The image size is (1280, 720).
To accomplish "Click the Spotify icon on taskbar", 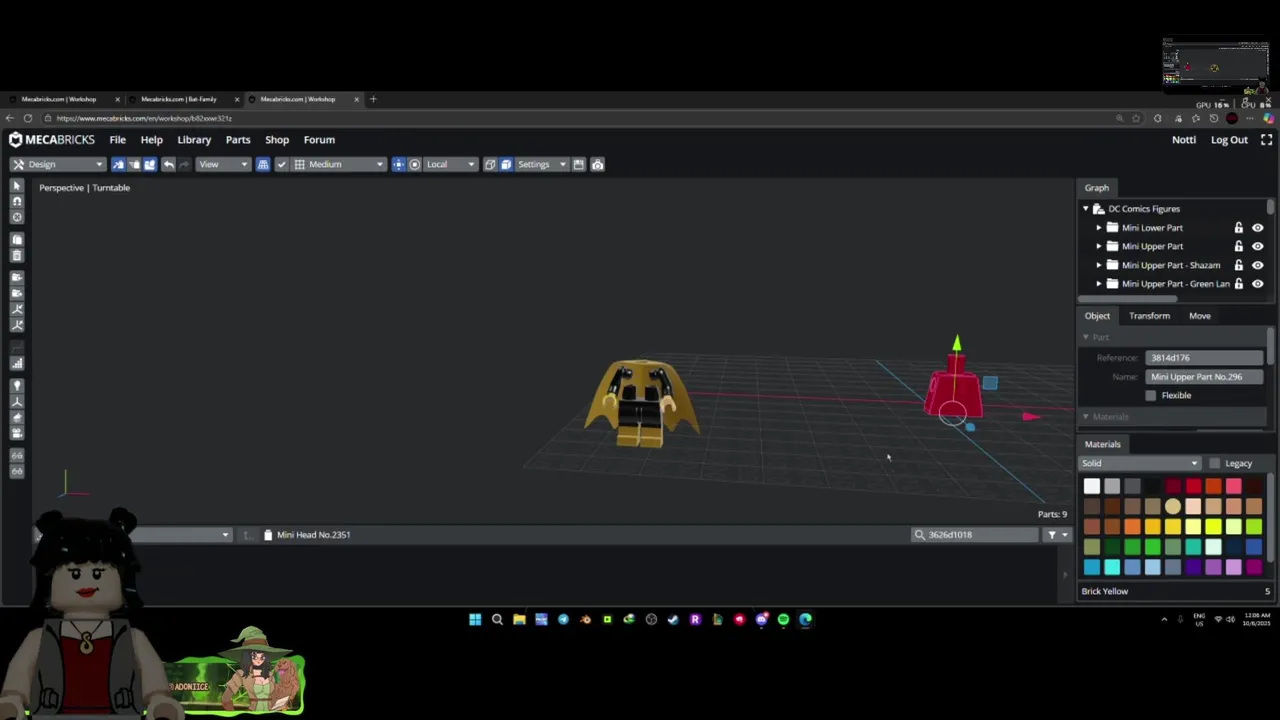I will pyautogui.click(x=783, y=619).
